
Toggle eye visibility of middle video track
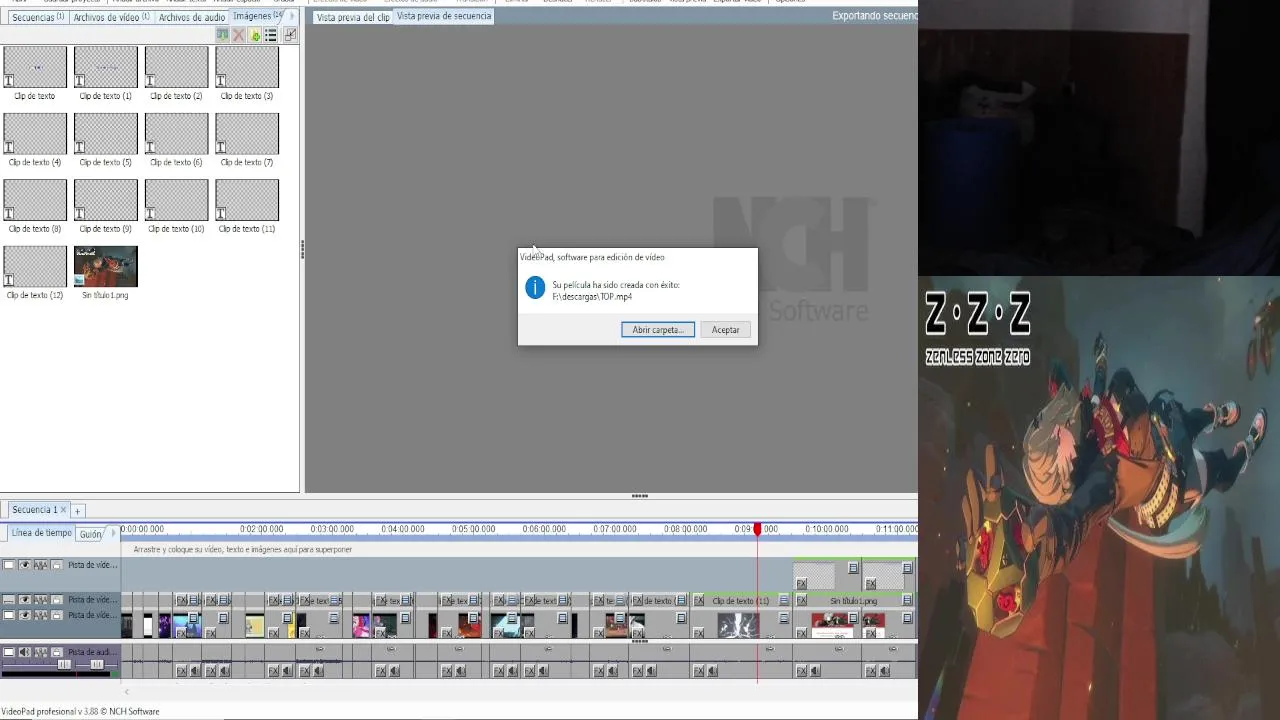25,600
